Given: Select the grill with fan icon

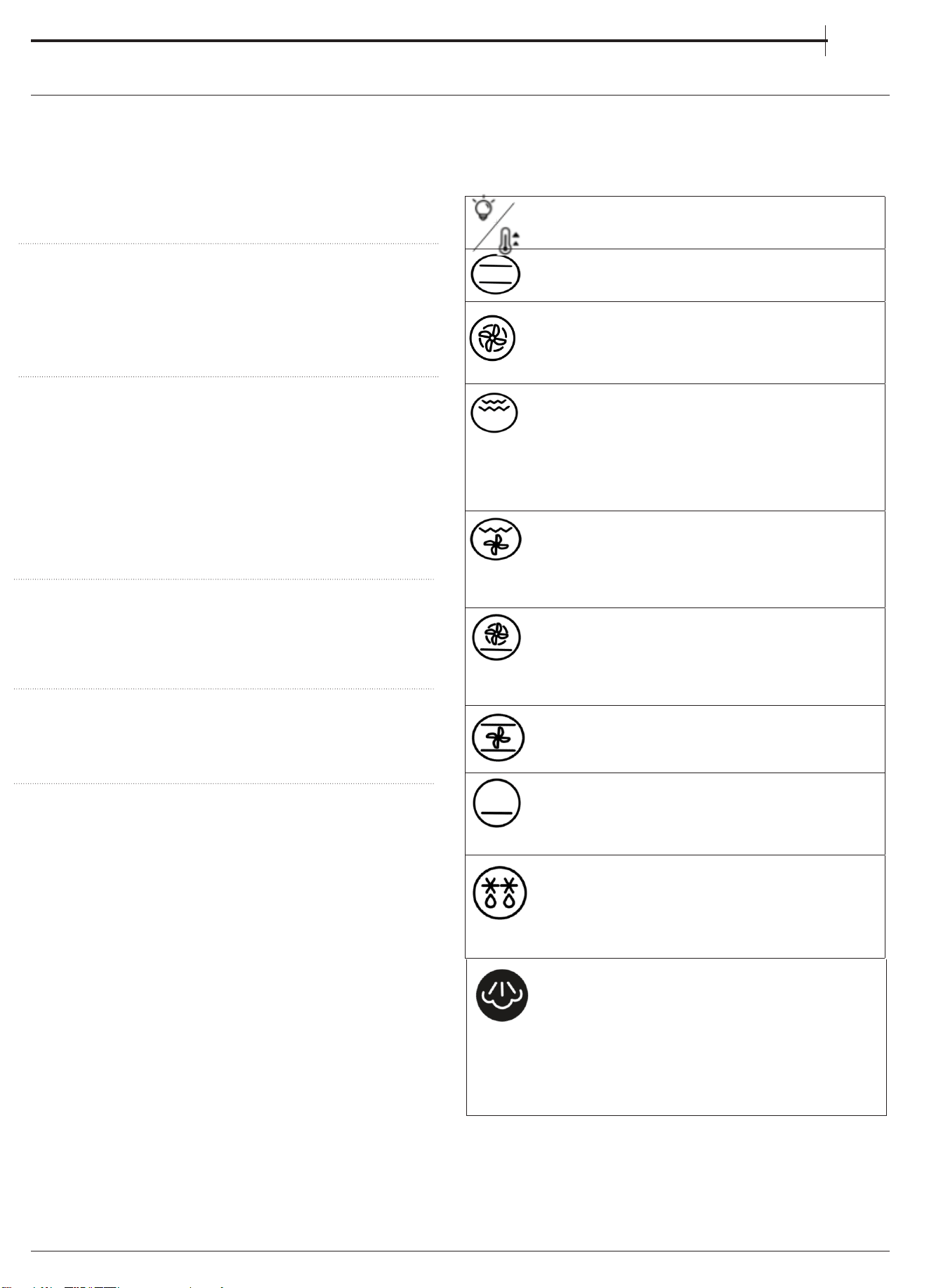Looking at the screenshot, I should [x=496, y=540].
